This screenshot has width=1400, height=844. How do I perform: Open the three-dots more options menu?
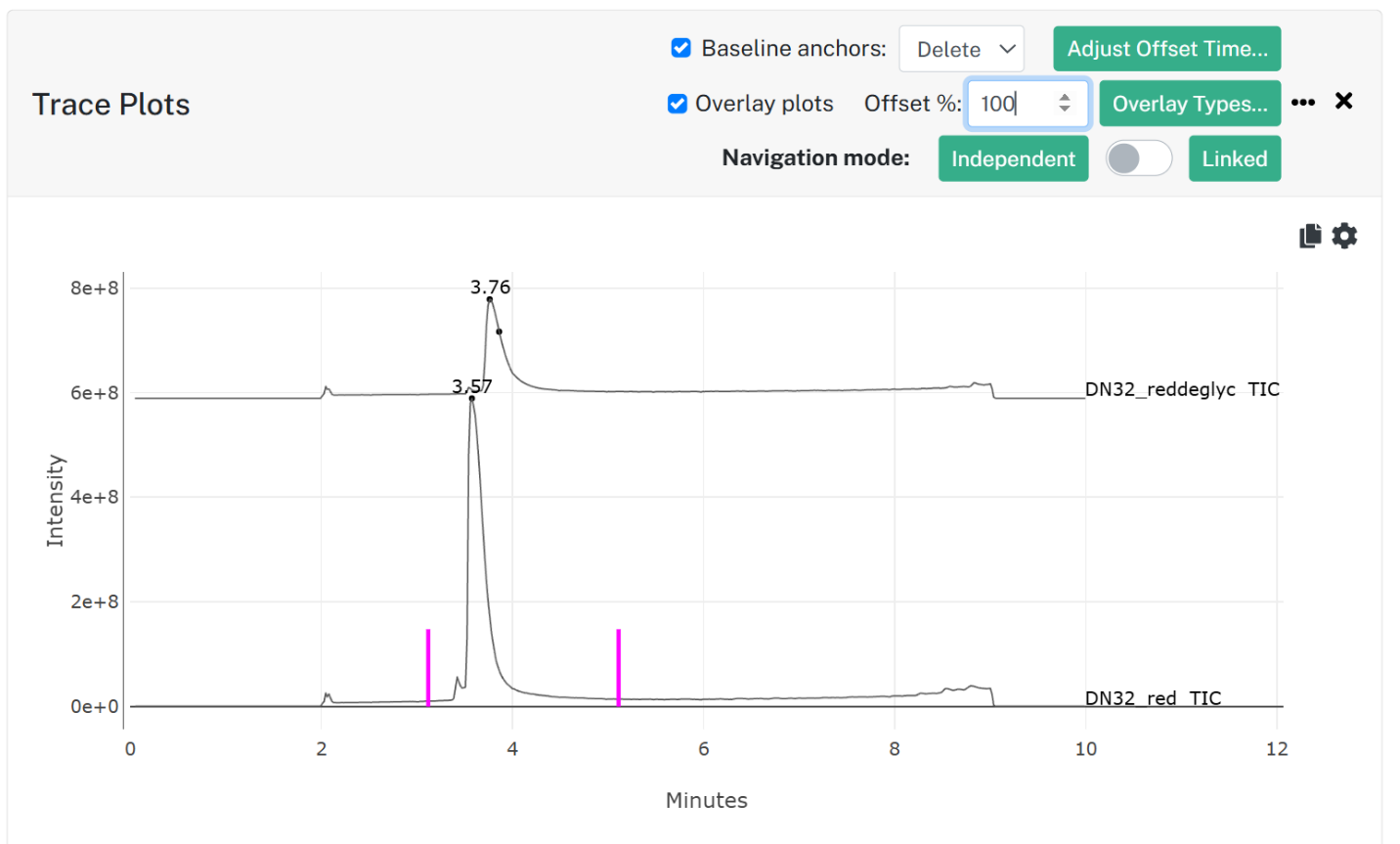pyautogui.click(x=1303, y=103)
